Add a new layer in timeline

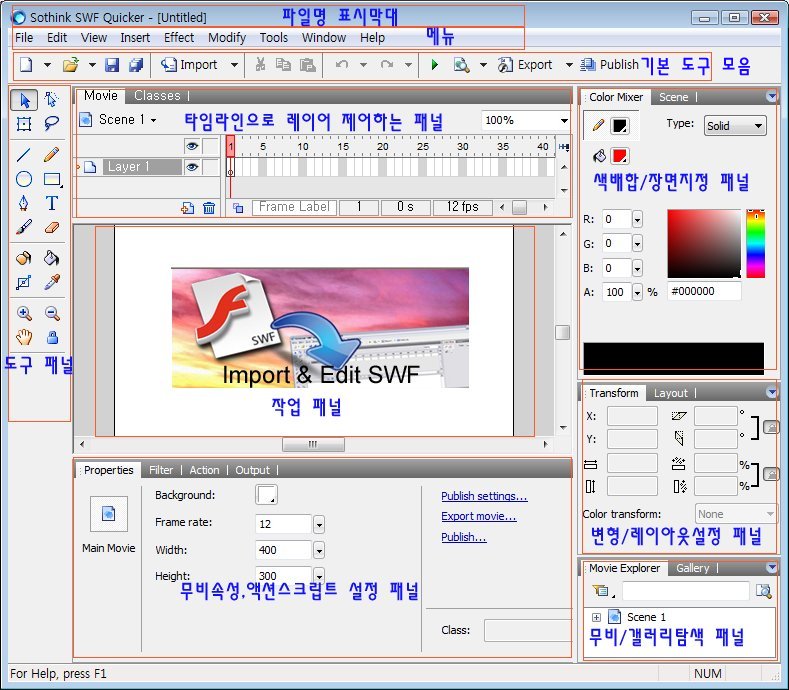point(188,208)
